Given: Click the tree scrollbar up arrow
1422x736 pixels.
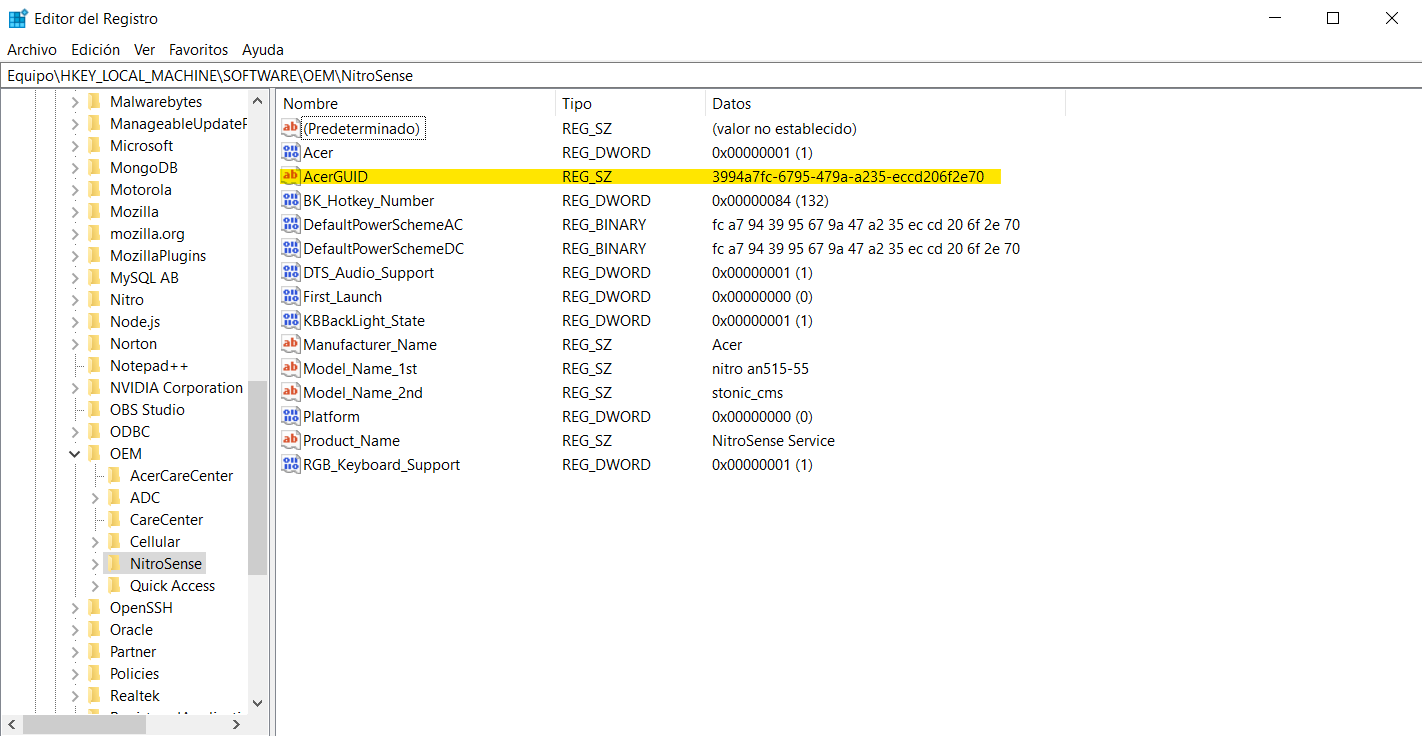Looking at the screenshot, I should pos(257,101).
